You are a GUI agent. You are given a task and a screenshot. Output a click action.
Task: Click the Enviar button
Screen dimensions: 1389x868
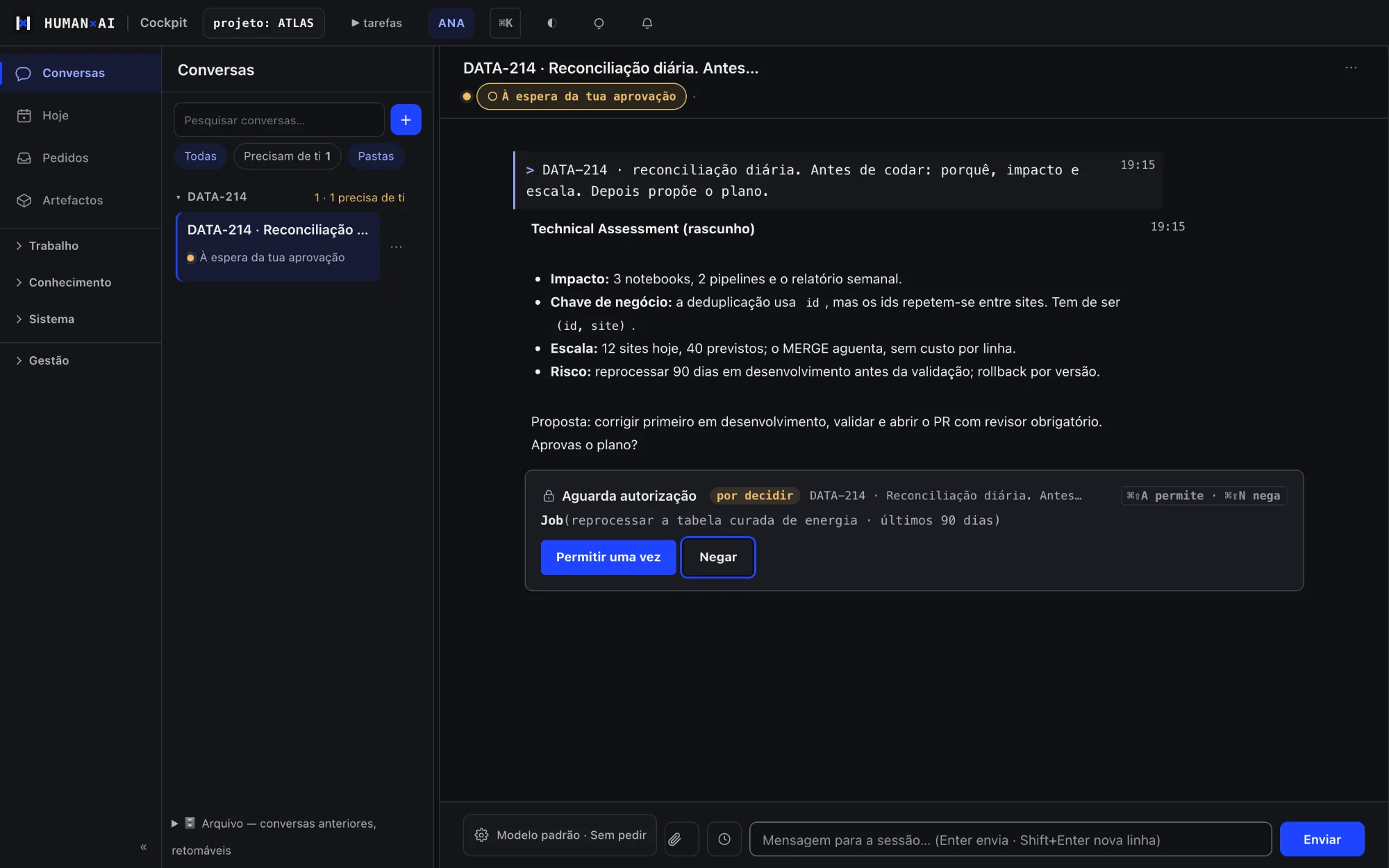pos(1322,840)
